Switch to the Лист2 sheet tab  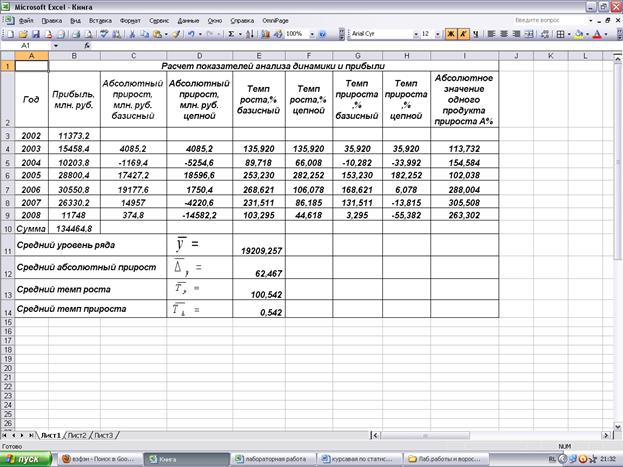click(78, 436)
